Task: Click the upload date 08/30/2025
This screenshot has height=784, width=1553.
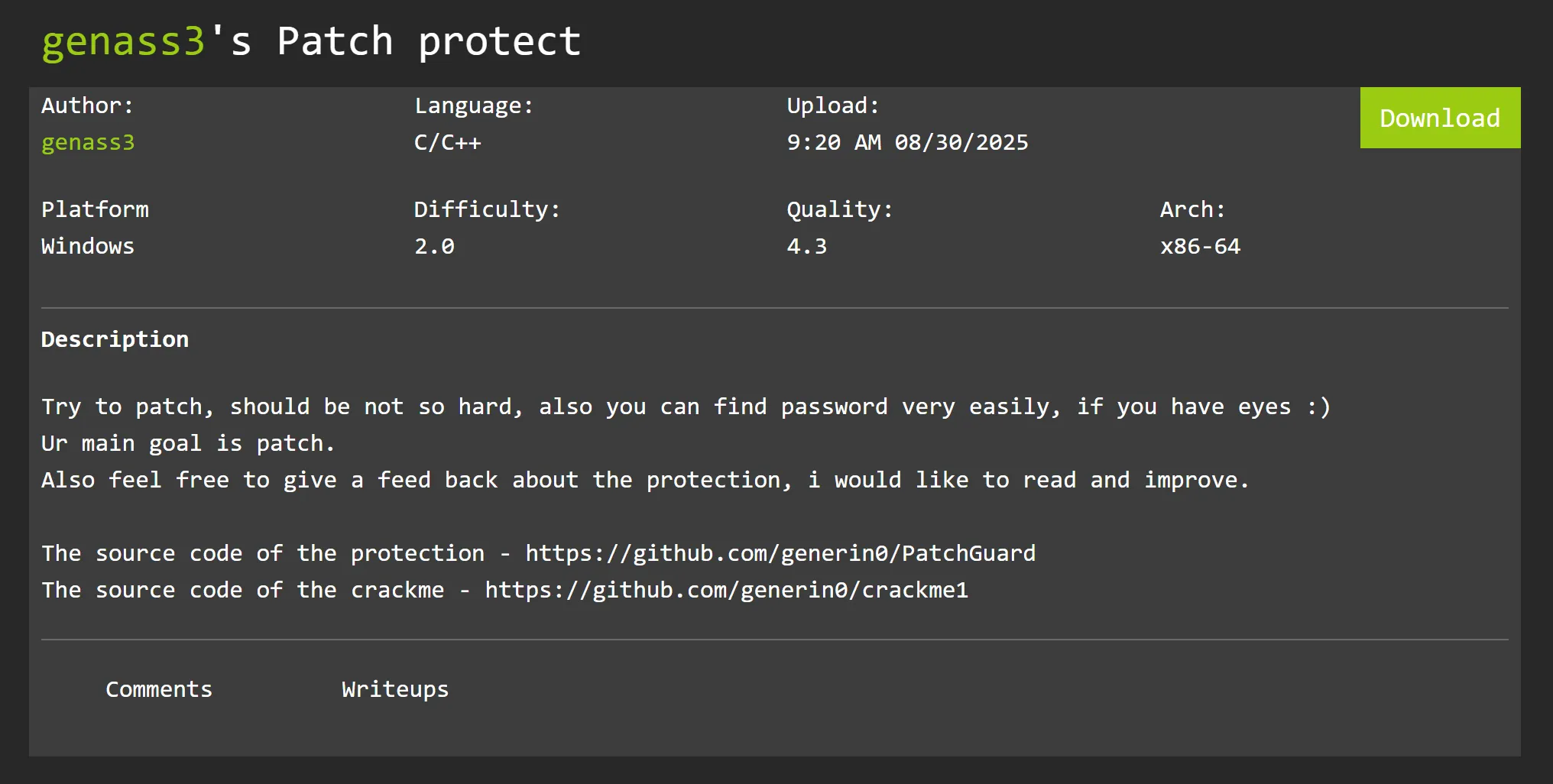Action: pos(961,143)
